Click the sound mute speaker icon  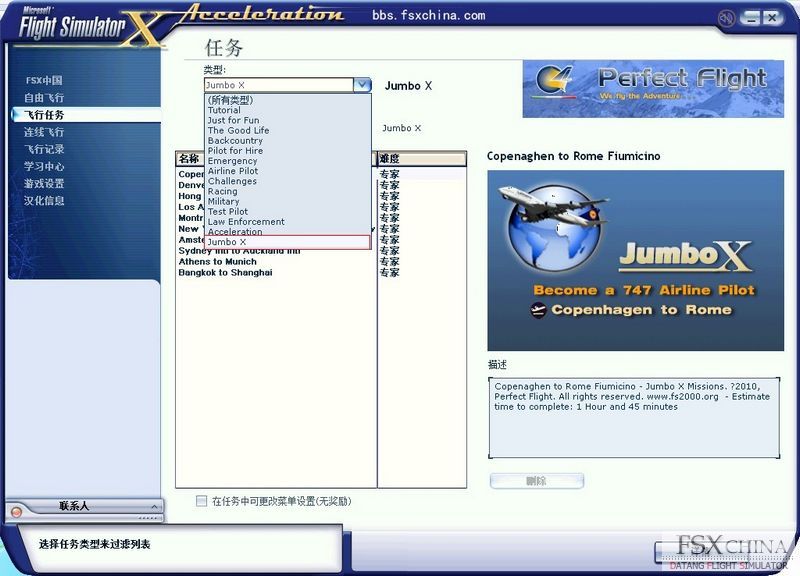pos(726,19)
